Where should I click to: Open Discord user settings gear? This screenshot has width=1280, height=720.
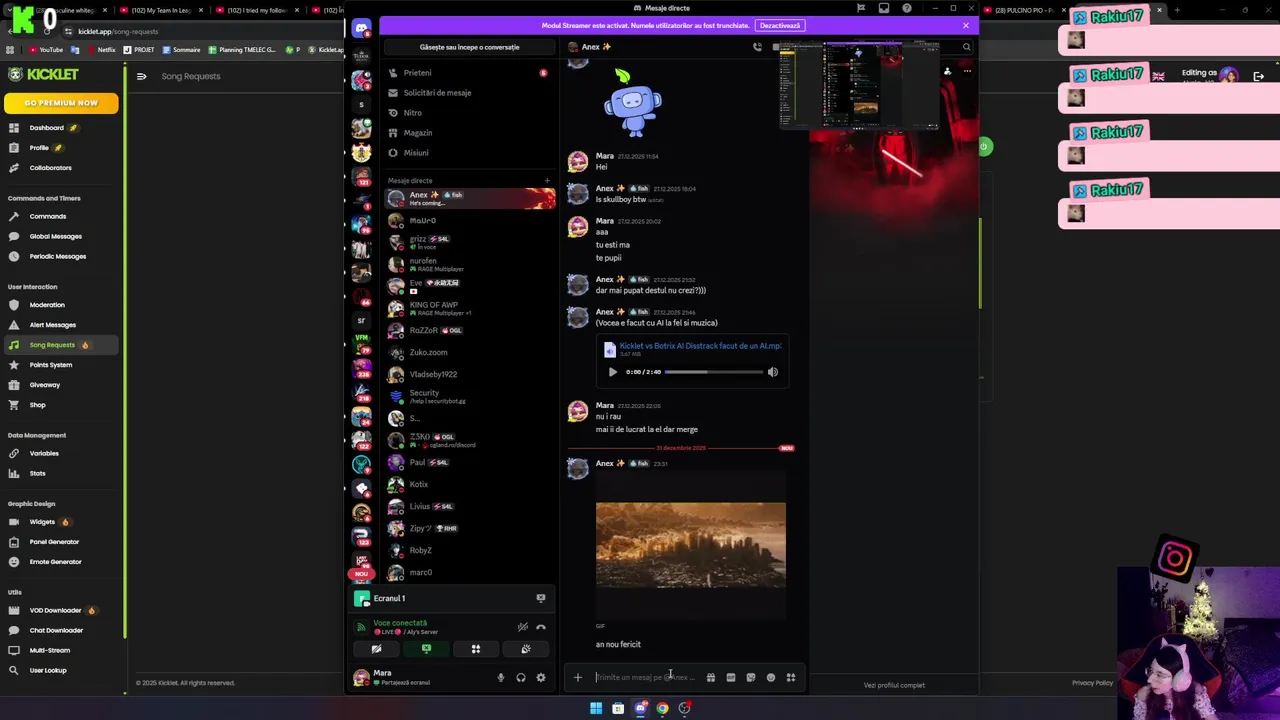click(x=541, y=677)
